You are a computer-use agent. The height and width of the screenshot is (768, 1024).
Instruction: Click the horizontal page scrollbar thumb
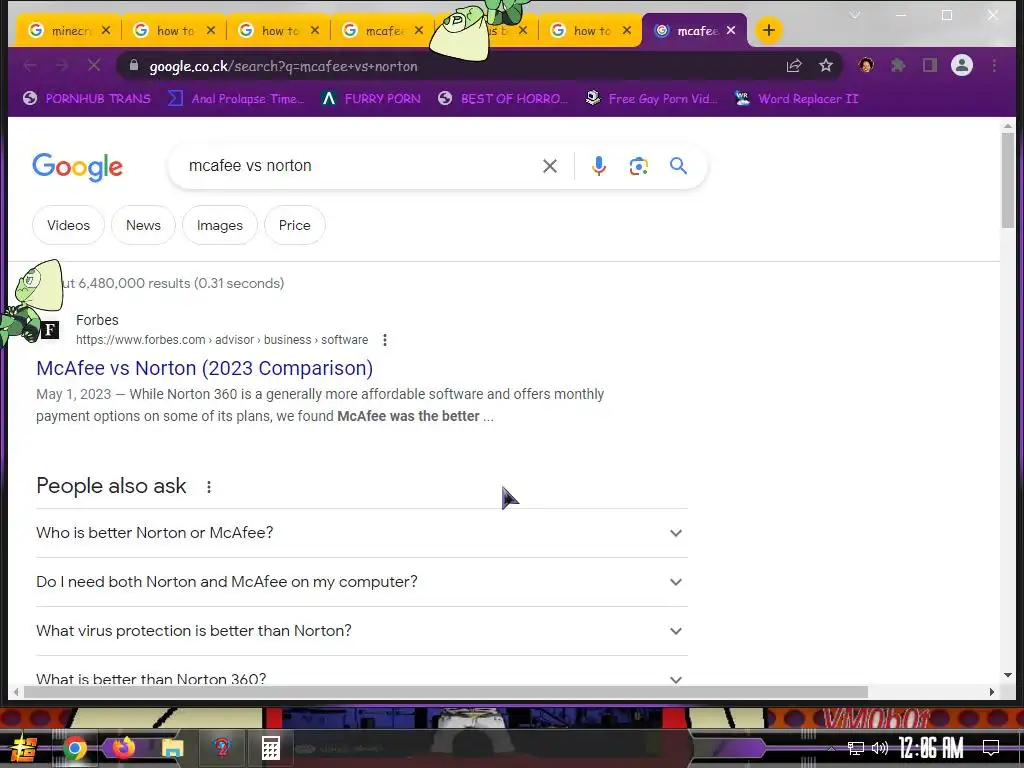click(x=445, y=692)
